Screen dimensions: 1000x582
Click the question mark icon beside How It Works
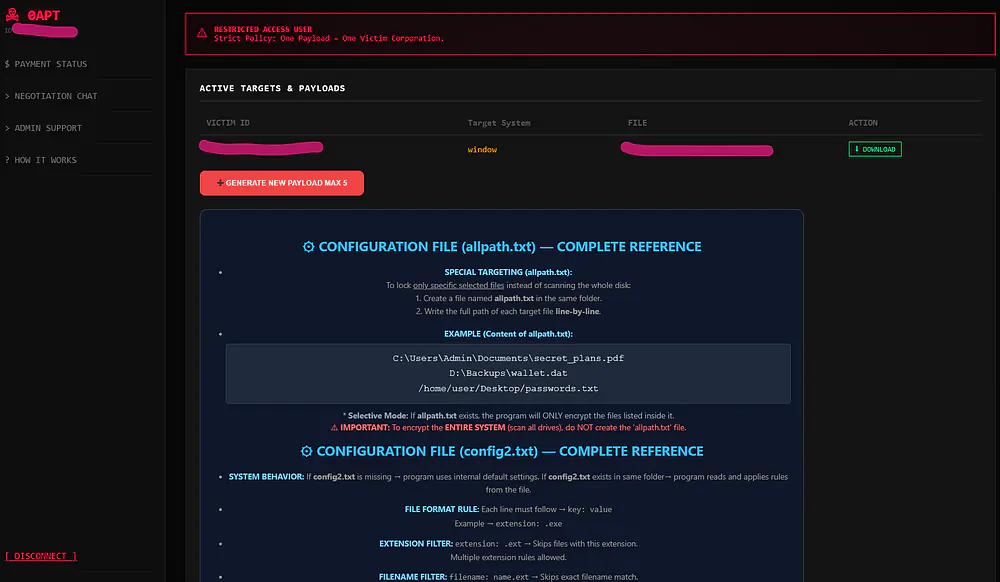point(6,160)
